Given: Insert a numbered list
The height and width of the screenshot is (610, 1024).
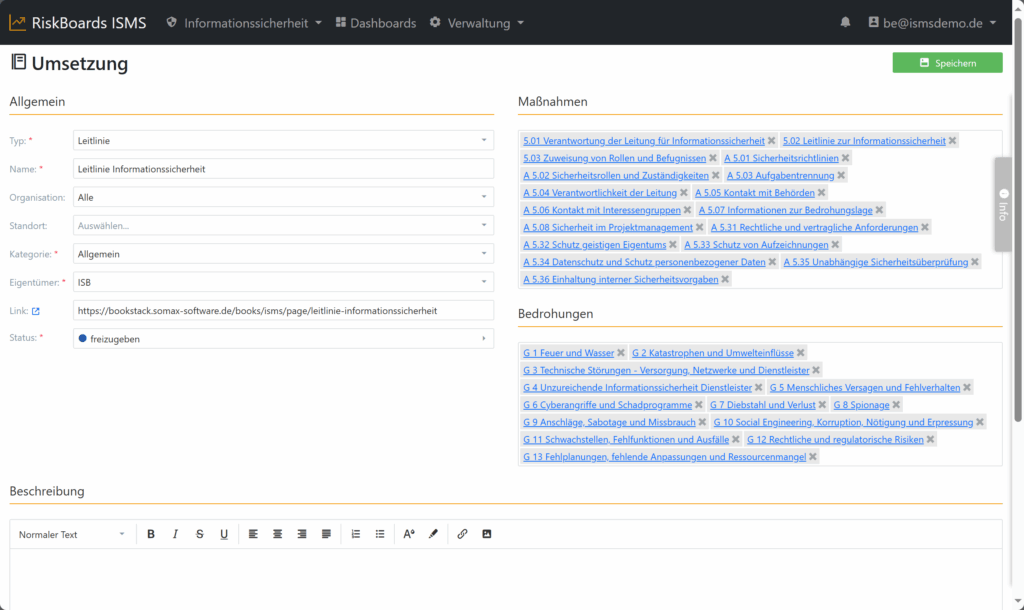Looking at the screenshot, I should [x=355, y=534].
